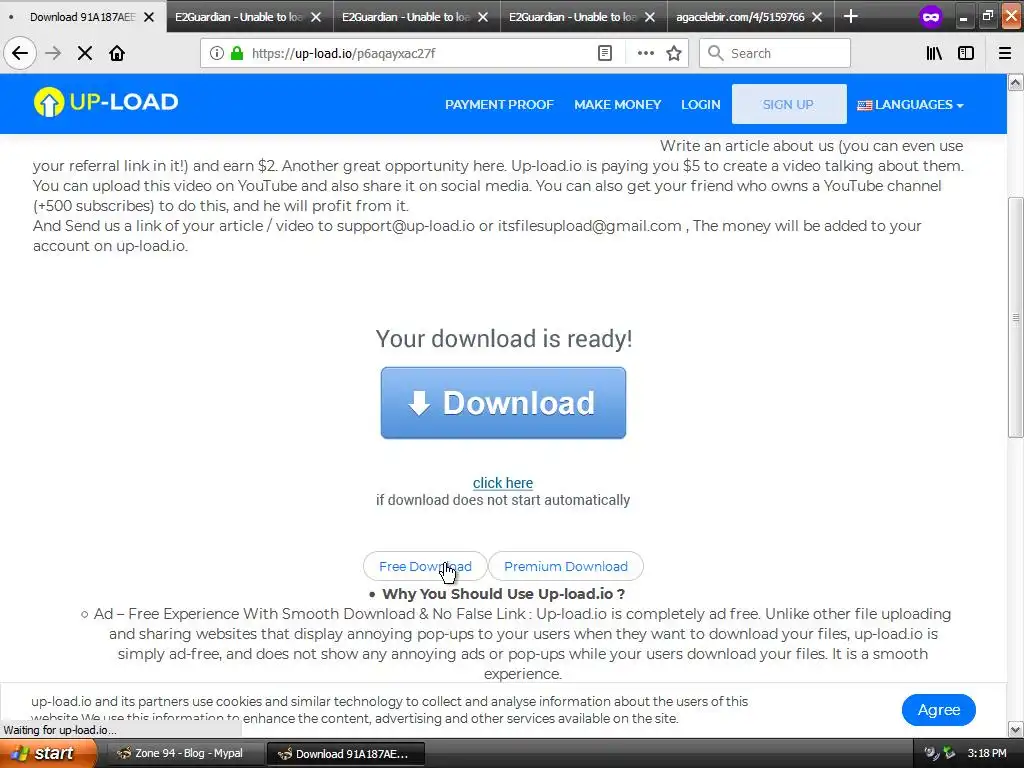The width and height of the screenshot is (1024, 768).
Task: Click the vertical scrollbar thumb
Action: [x=1016, y=317]
